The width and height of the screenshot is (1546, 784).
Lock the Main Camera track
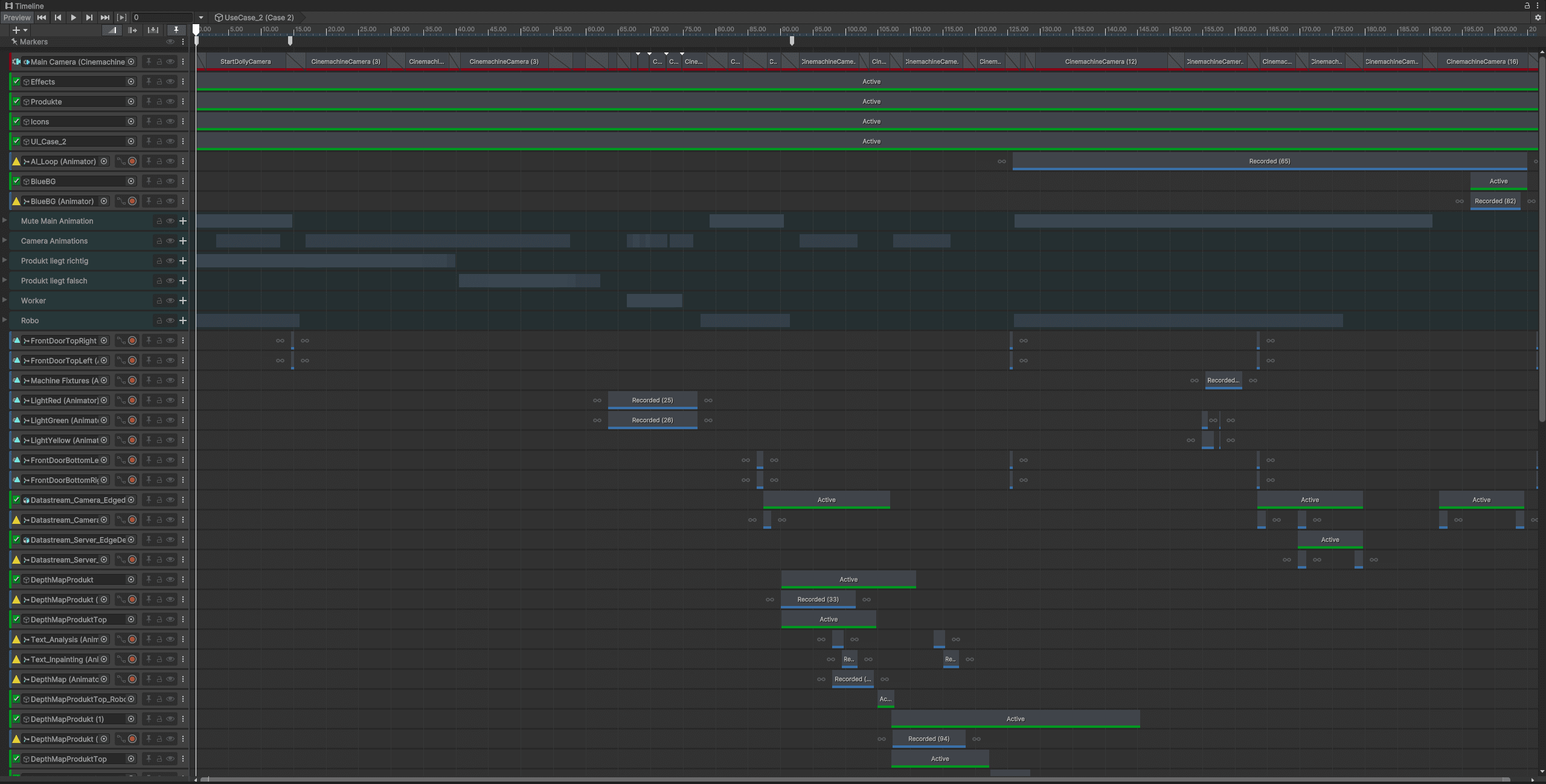click(159, 62)
